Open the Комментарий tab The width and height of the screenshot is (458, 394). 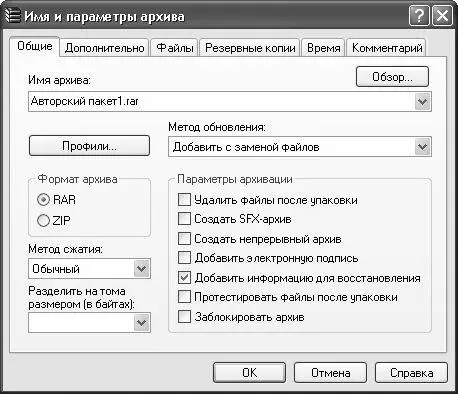[x=387, y=48]
